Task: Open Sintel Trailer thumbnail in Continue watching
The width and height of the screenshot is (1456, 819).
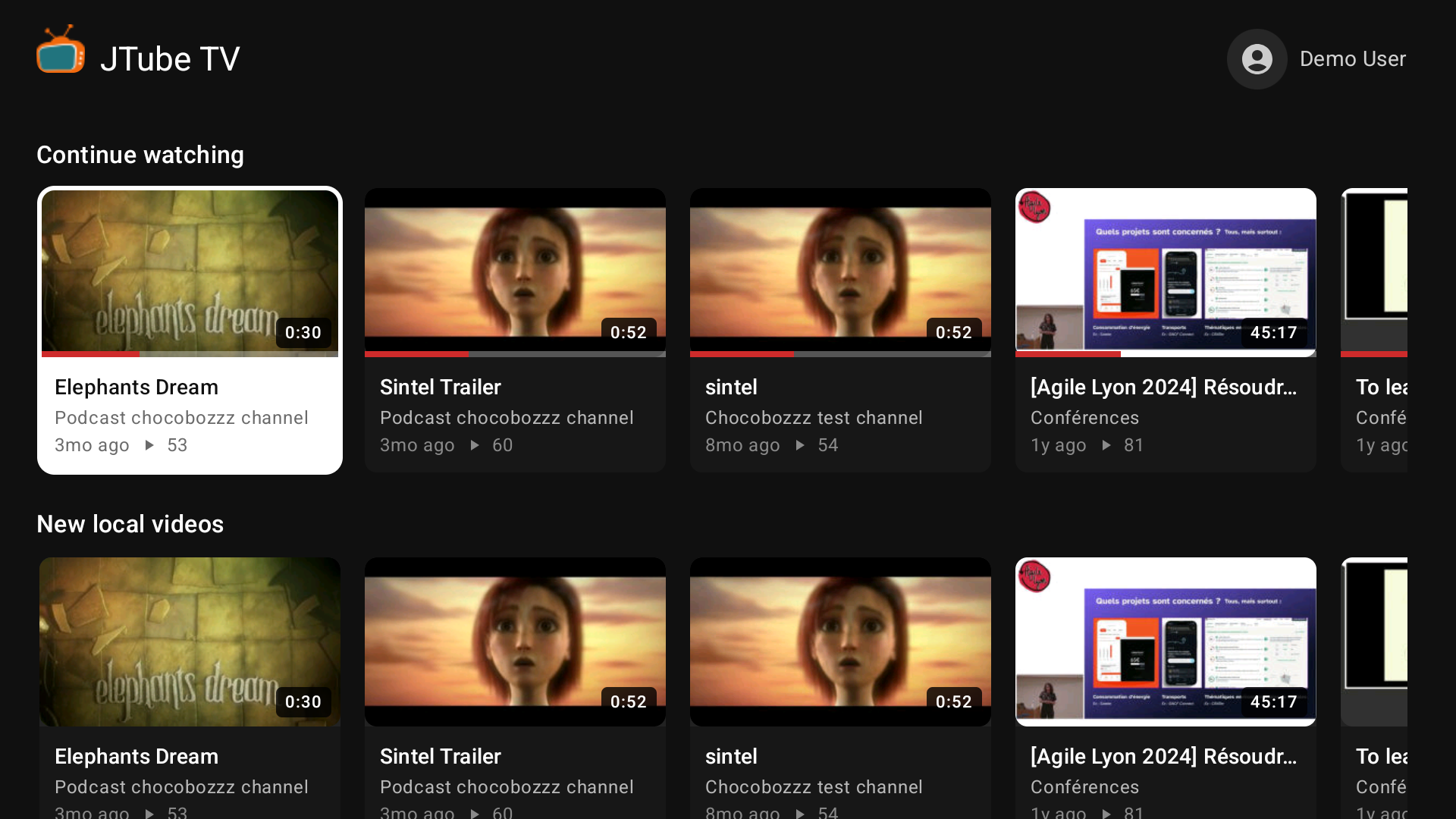Action: 515,271
